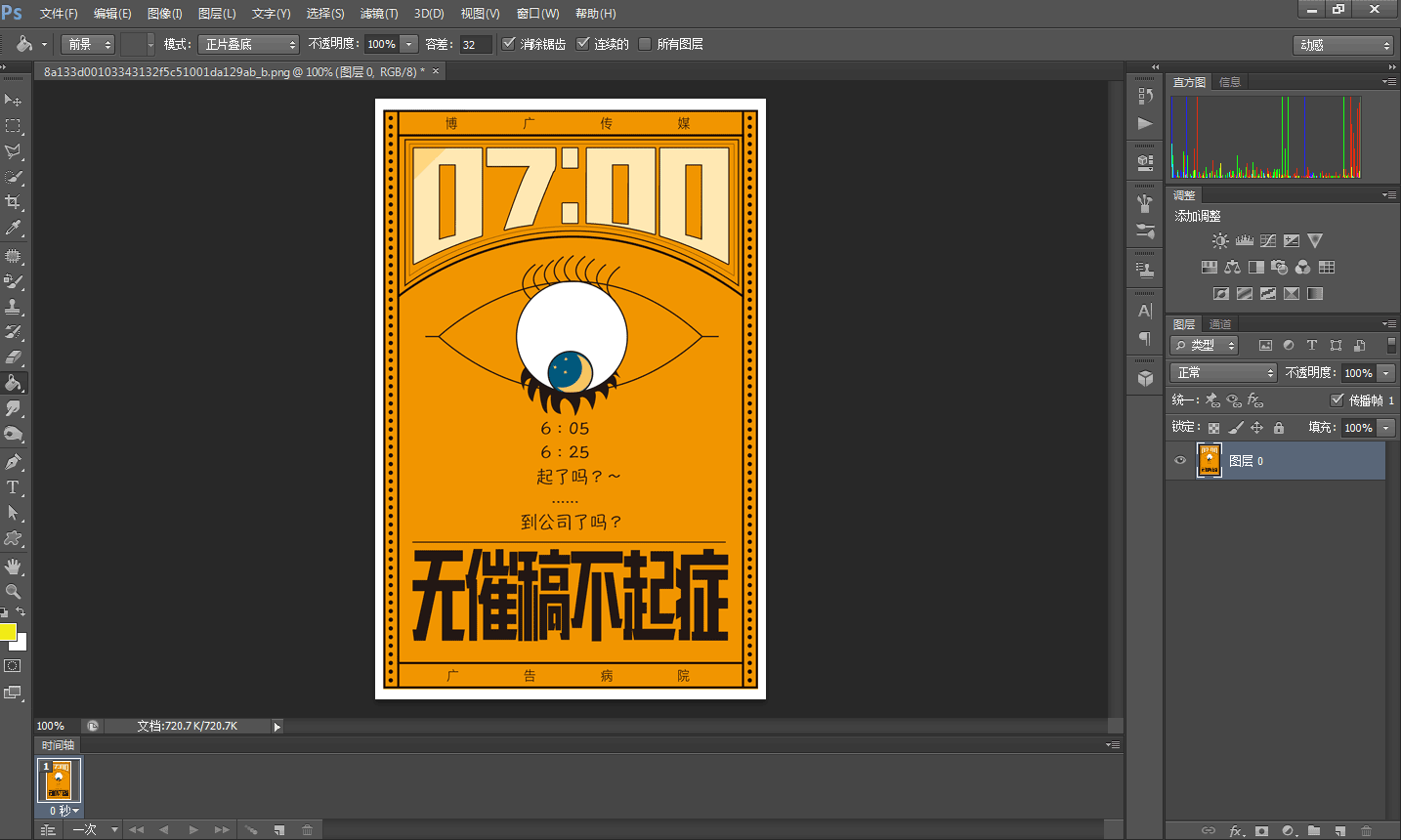This screenshot has width=1401, height=840.
Task: Change the screen mode
Action: [x=13, y=693]
